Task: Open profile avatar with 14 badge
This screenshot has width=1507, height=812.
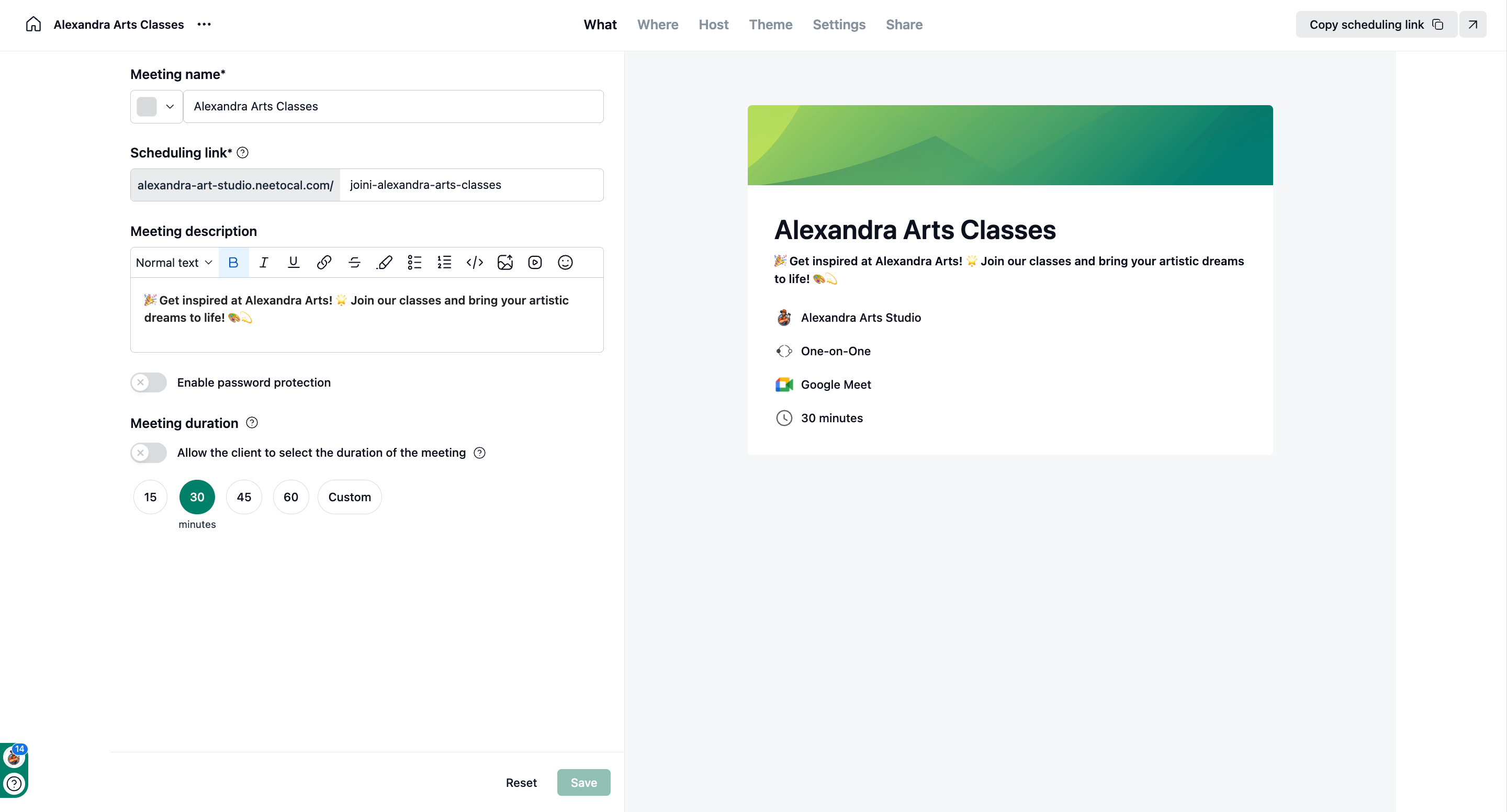Action: click(14, 757)
